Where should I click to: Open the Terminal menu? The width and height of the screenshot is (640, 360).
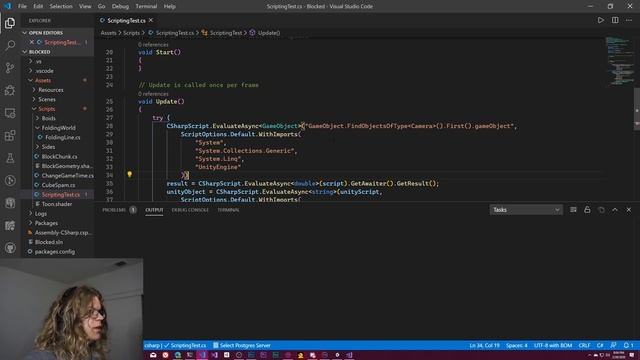[146, 6]
